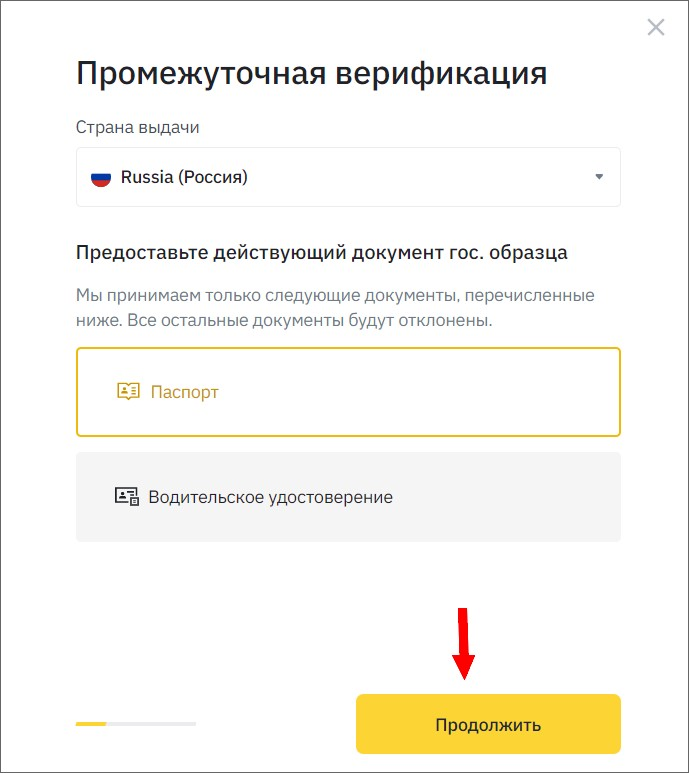Click the Промежуточная верификация title
The width and height of the screenshot is (689, 773).
(x=311, y=74)
